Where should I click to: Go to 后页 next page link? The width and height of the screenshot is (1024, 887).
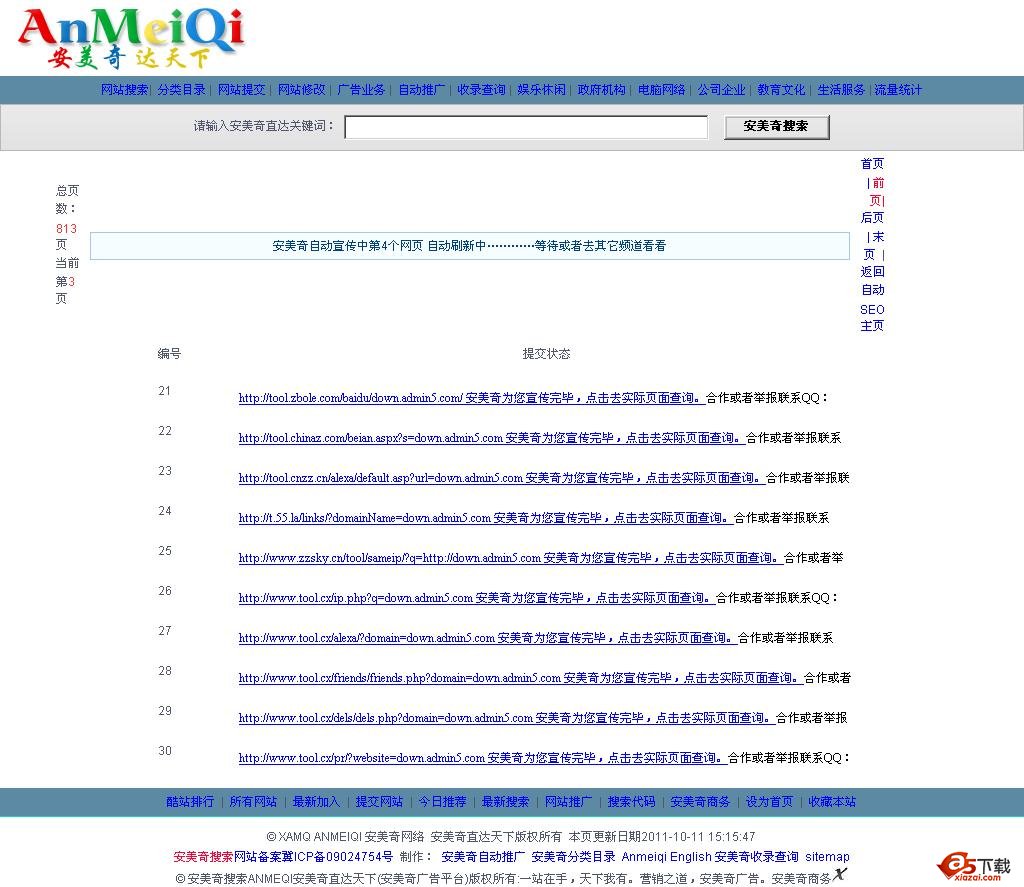point(872,218)
